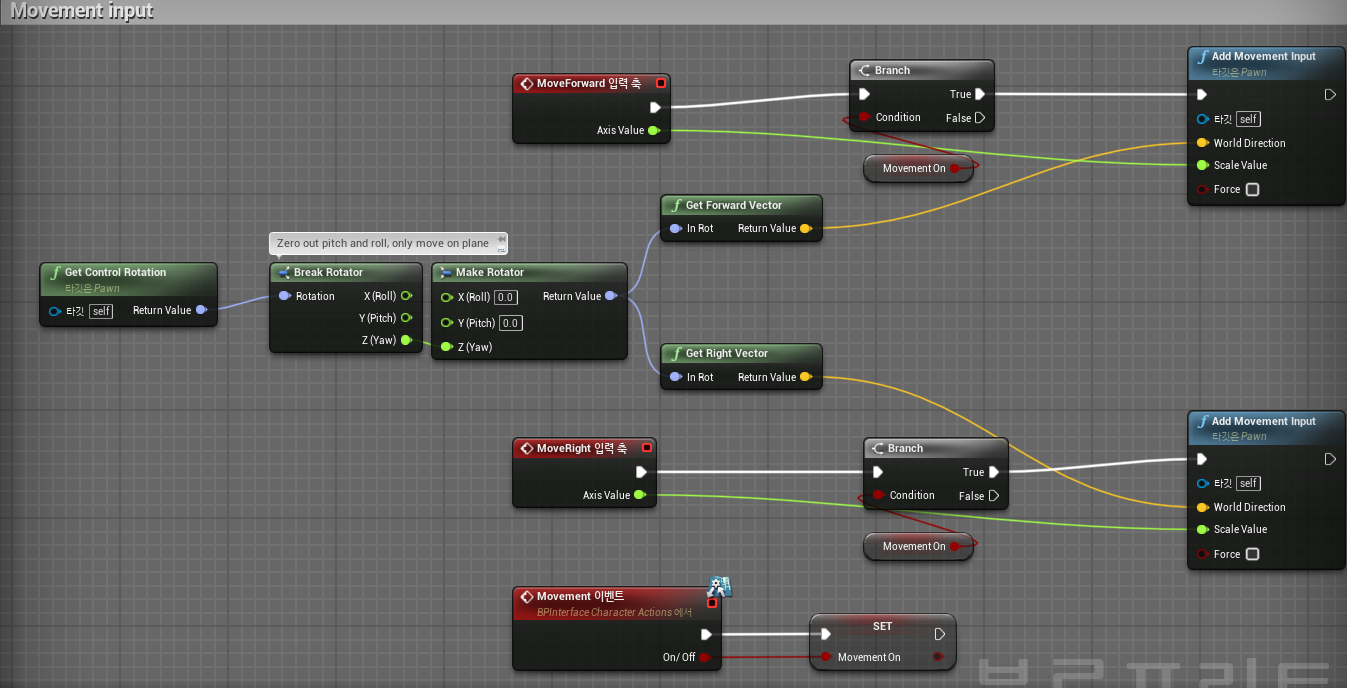
Task: Select the Movement 이벤트 node title
Action: (x=580, y=596)
